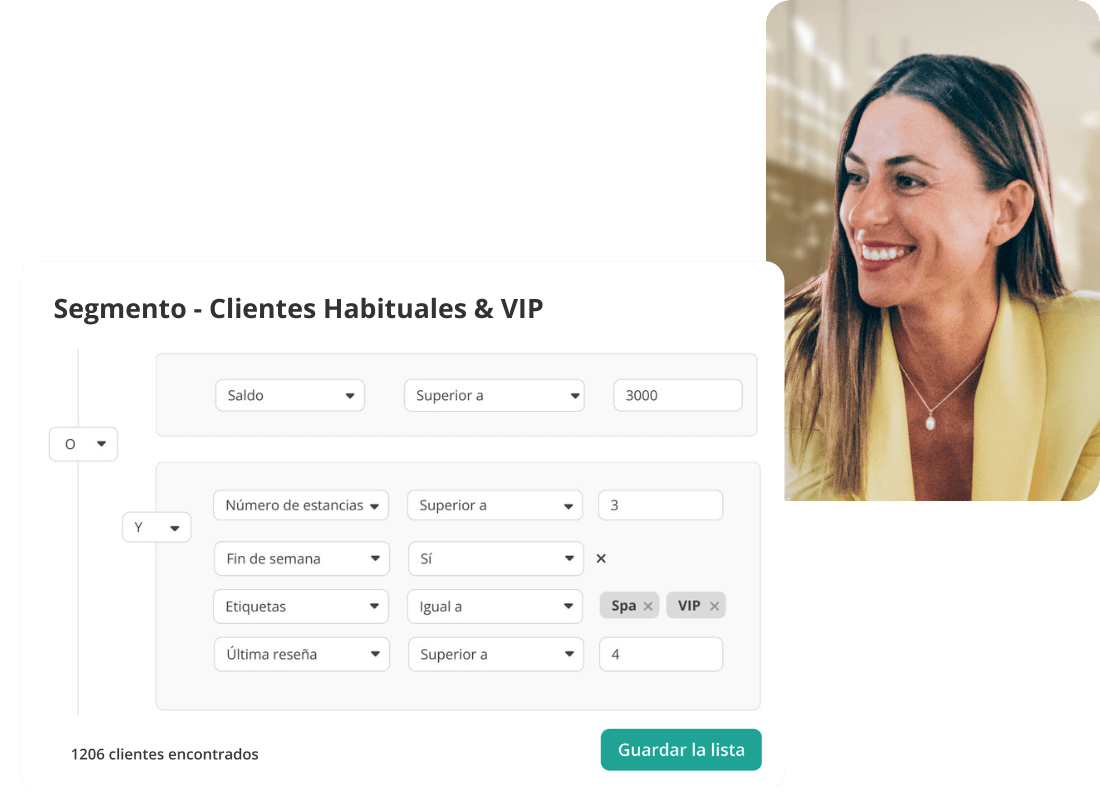This screenshot has width=1100, height=800.
Task: Delete the Fin de semana condition row
Action: 601,559
